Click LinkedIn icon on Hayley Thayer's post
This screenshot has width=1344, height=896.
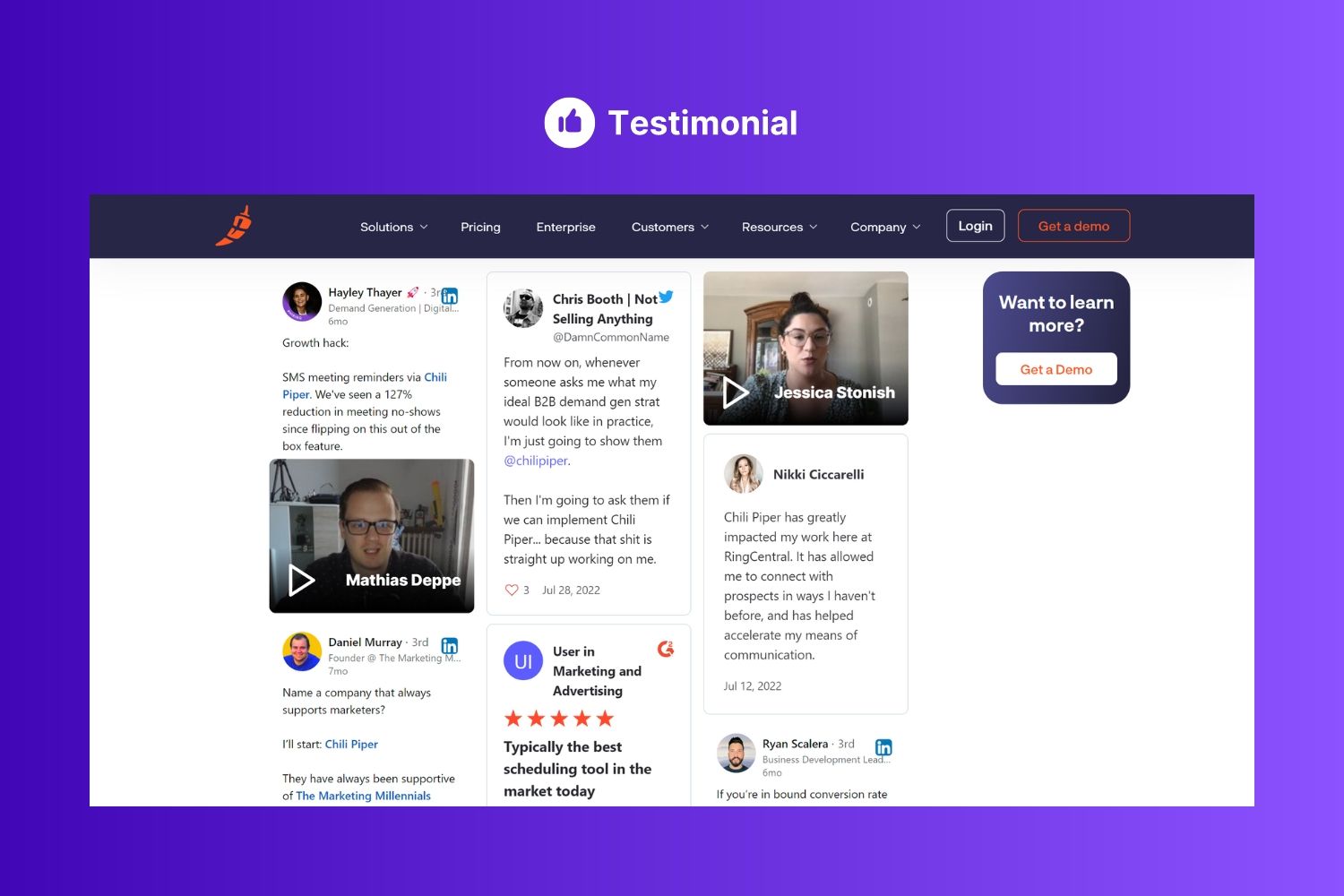point(450,296)
